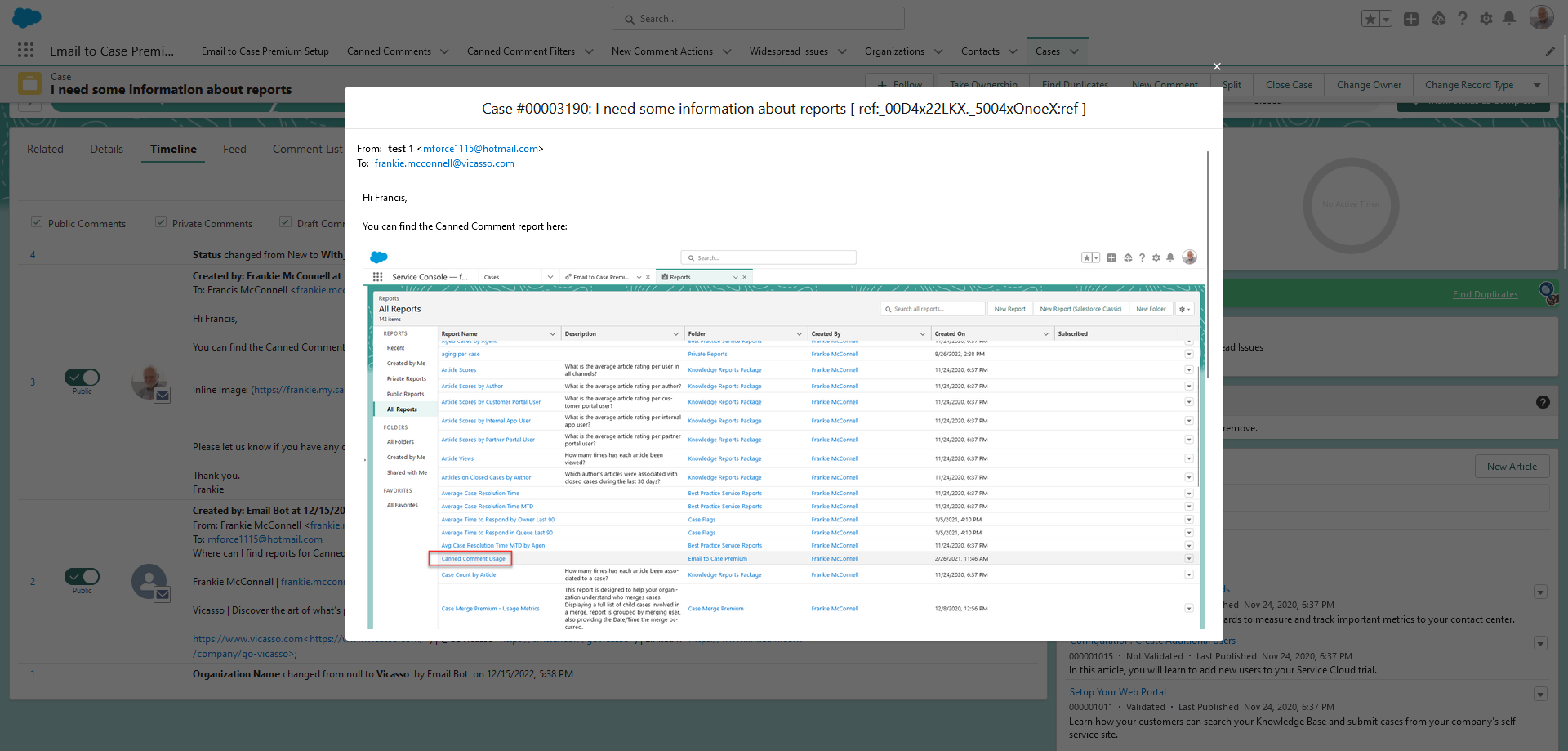Click the Case record icon

pos(30,83)
